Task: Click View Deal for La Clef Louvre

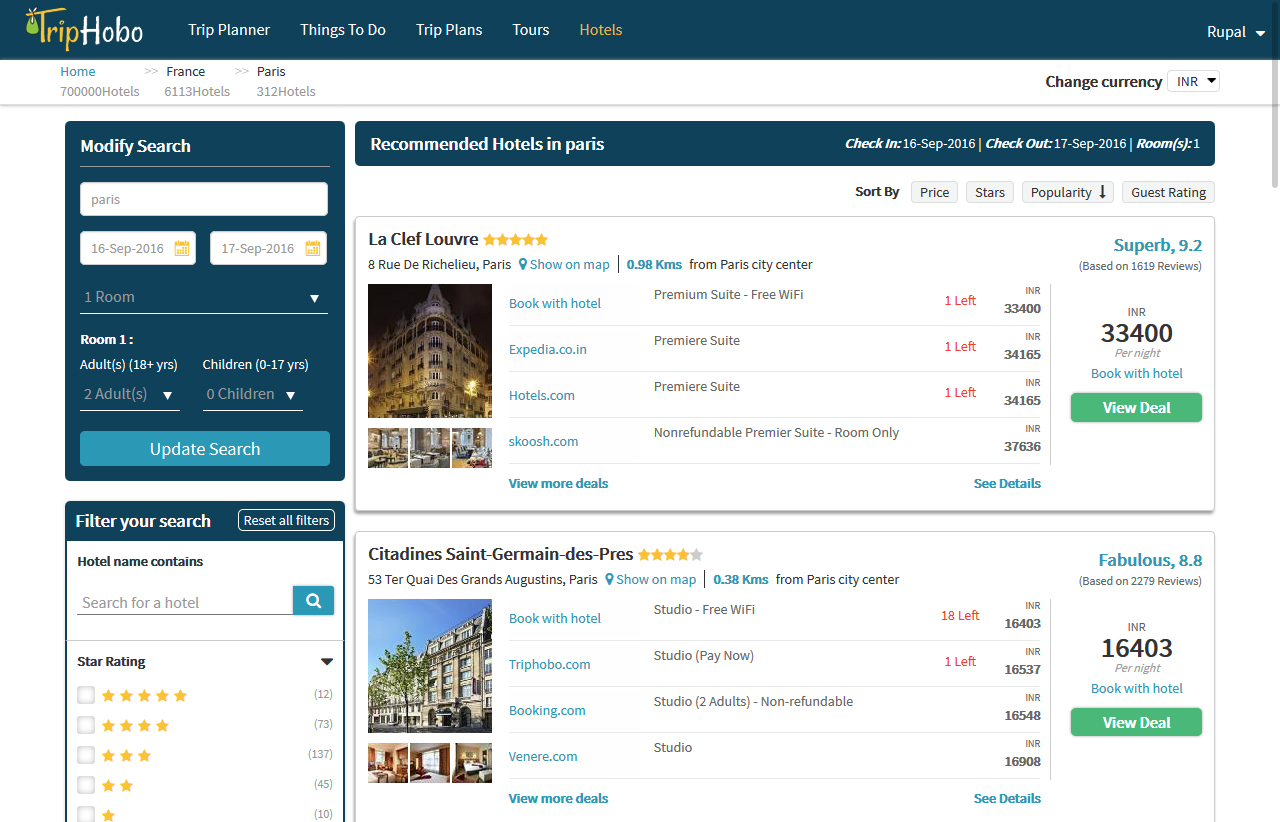Action: point(1136,408)
